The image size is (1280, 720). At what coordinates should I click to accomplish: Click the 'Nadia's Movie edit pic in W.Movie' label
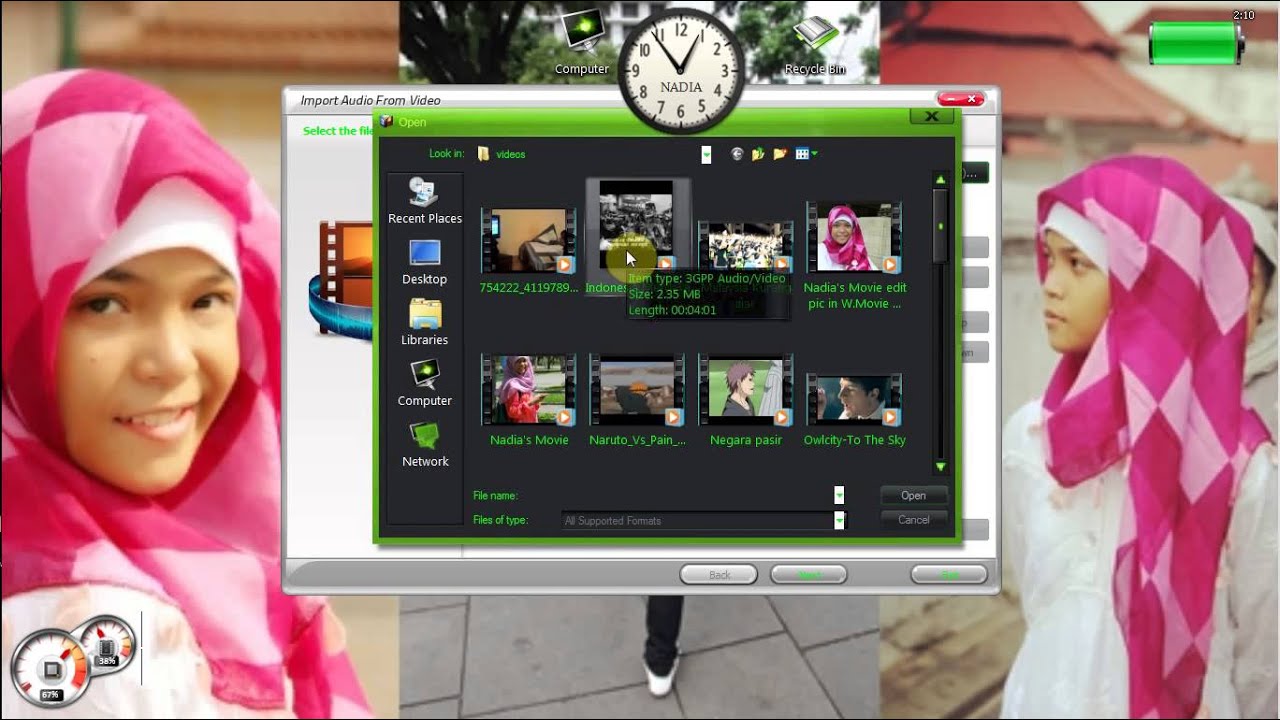[x=855, y=296]
